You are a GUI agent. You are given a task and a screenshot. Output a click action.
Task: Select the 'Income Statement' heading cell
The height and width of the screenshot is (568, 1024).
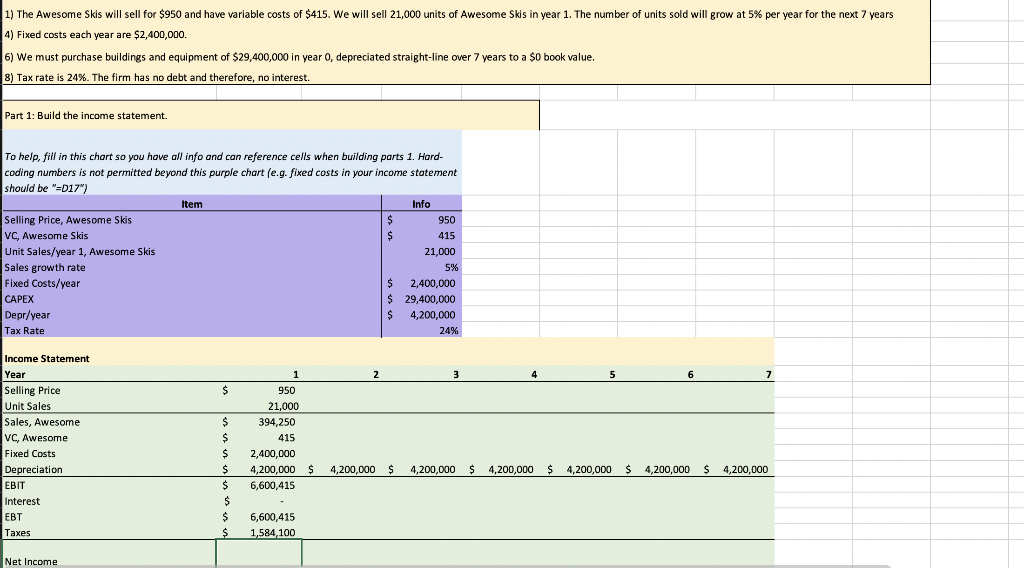click(x=47, y=358)
